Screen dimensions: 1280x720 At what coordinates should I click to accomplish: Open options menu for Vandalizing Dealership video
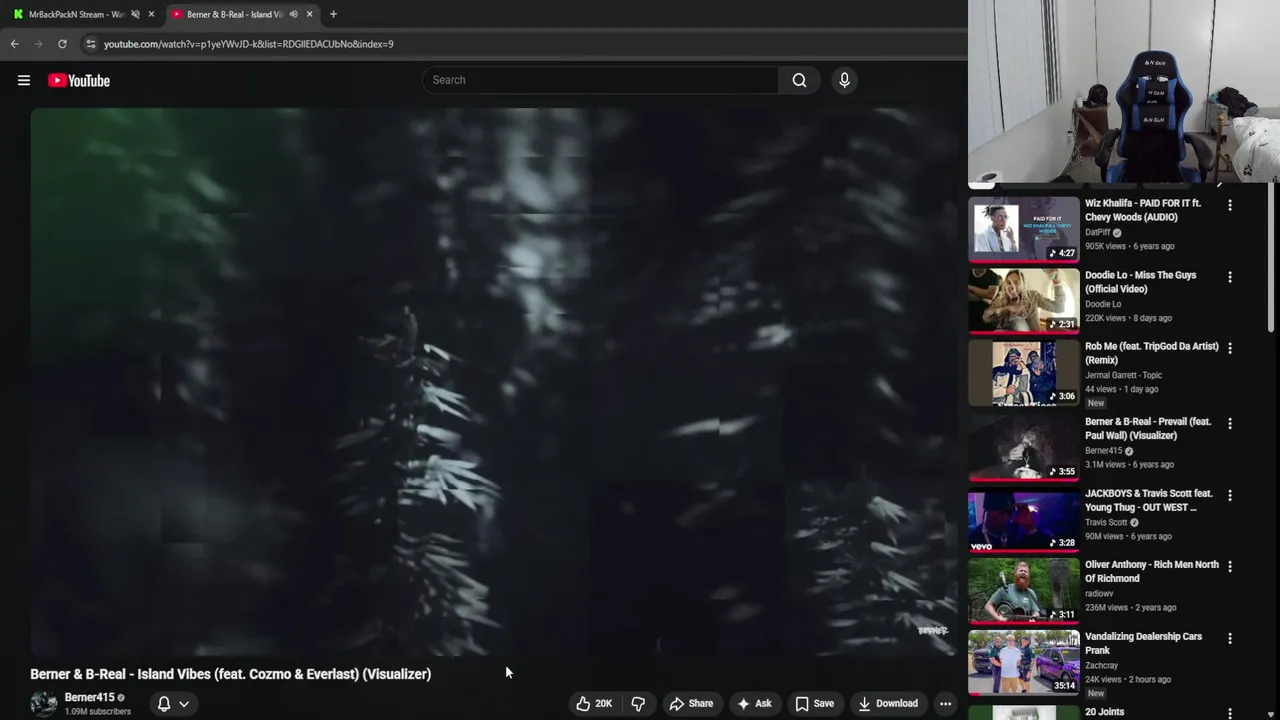pyautogui.click(x=1230, y=638)
